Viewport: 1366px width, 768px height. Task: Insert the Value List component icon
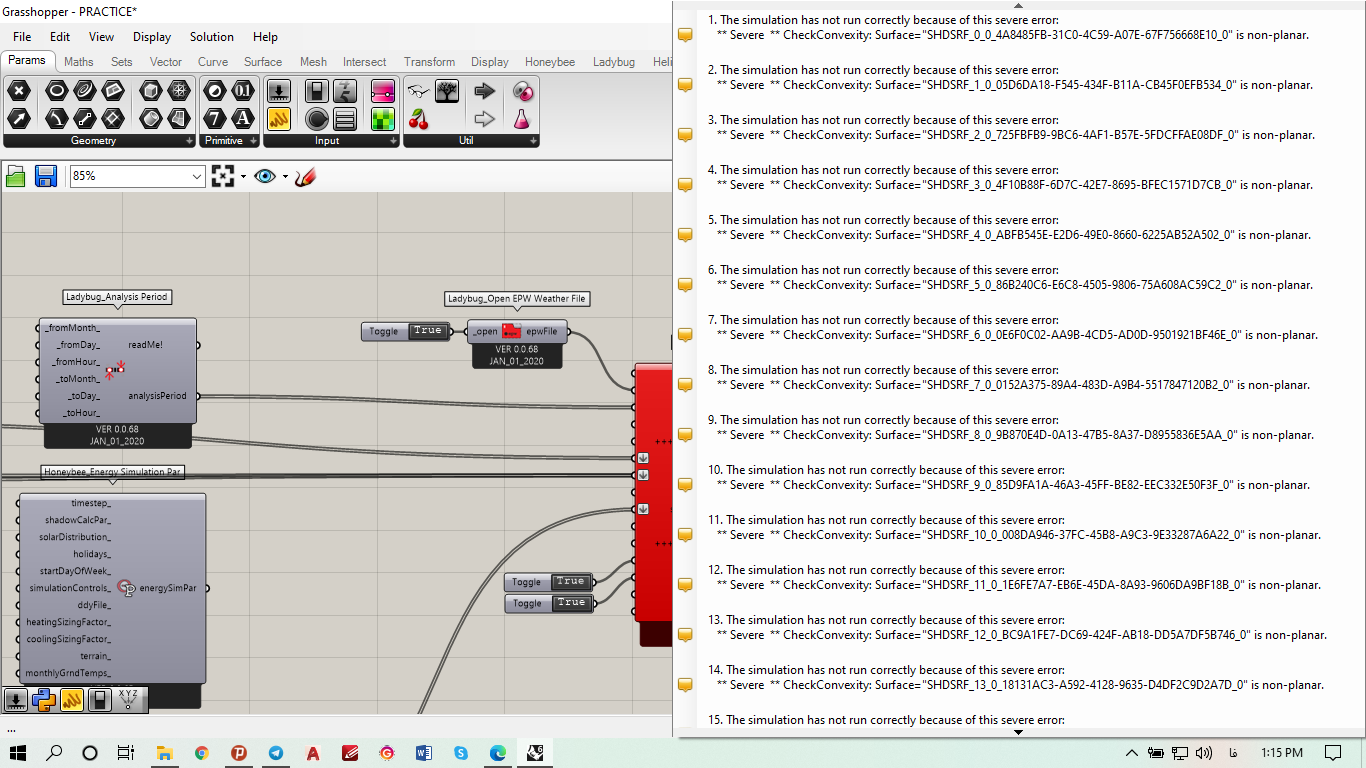(x=345, y=119)
